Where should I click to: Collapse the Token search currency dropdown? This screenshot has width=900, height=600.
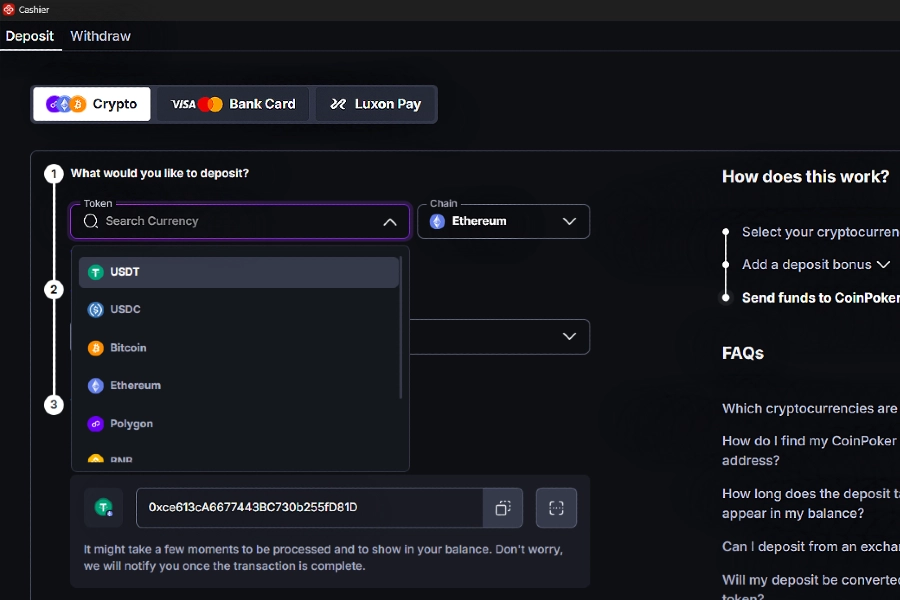pos(390,221)
